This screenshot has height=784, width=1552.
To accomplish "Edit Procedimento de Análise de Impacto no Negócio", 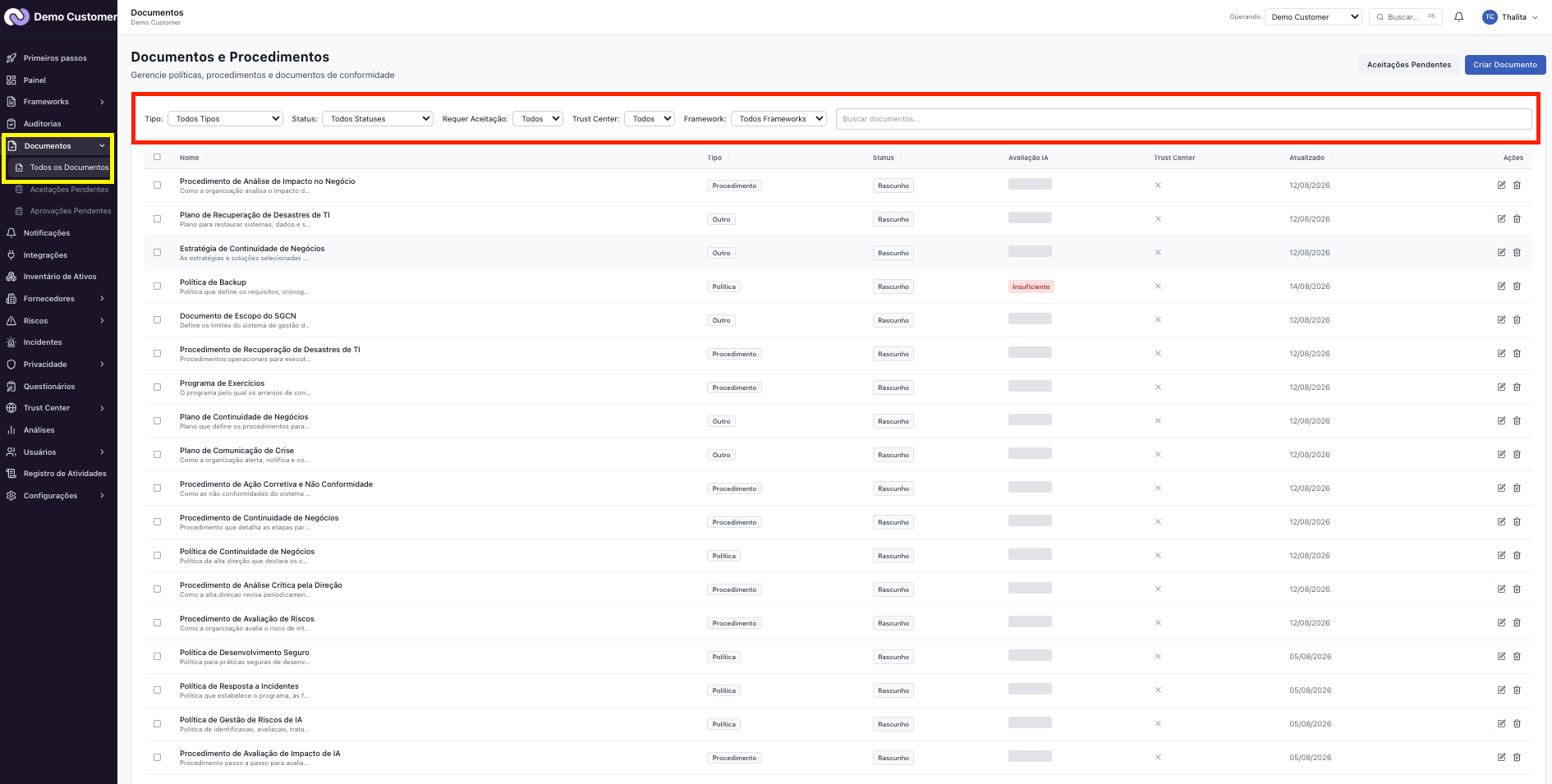I will 1501,186.
